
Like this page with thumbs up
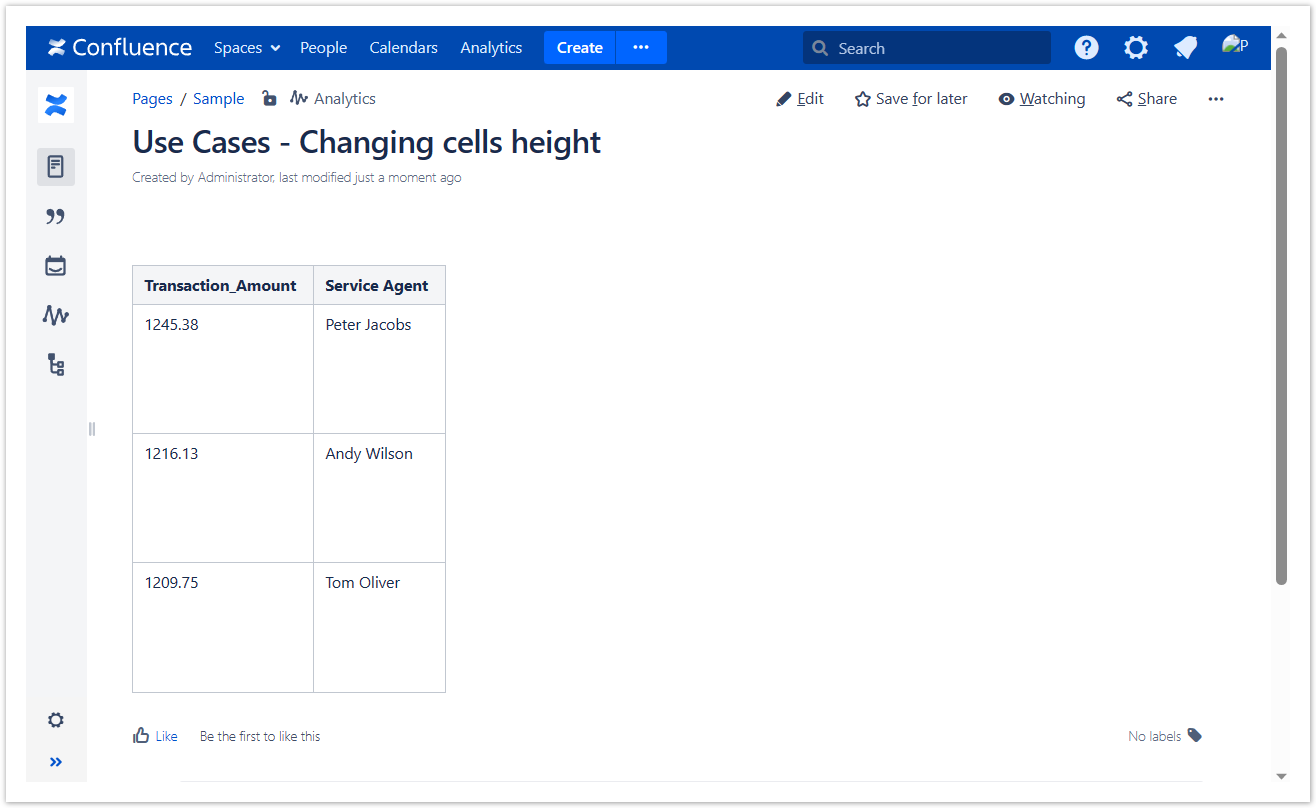[x=155, y=736]
